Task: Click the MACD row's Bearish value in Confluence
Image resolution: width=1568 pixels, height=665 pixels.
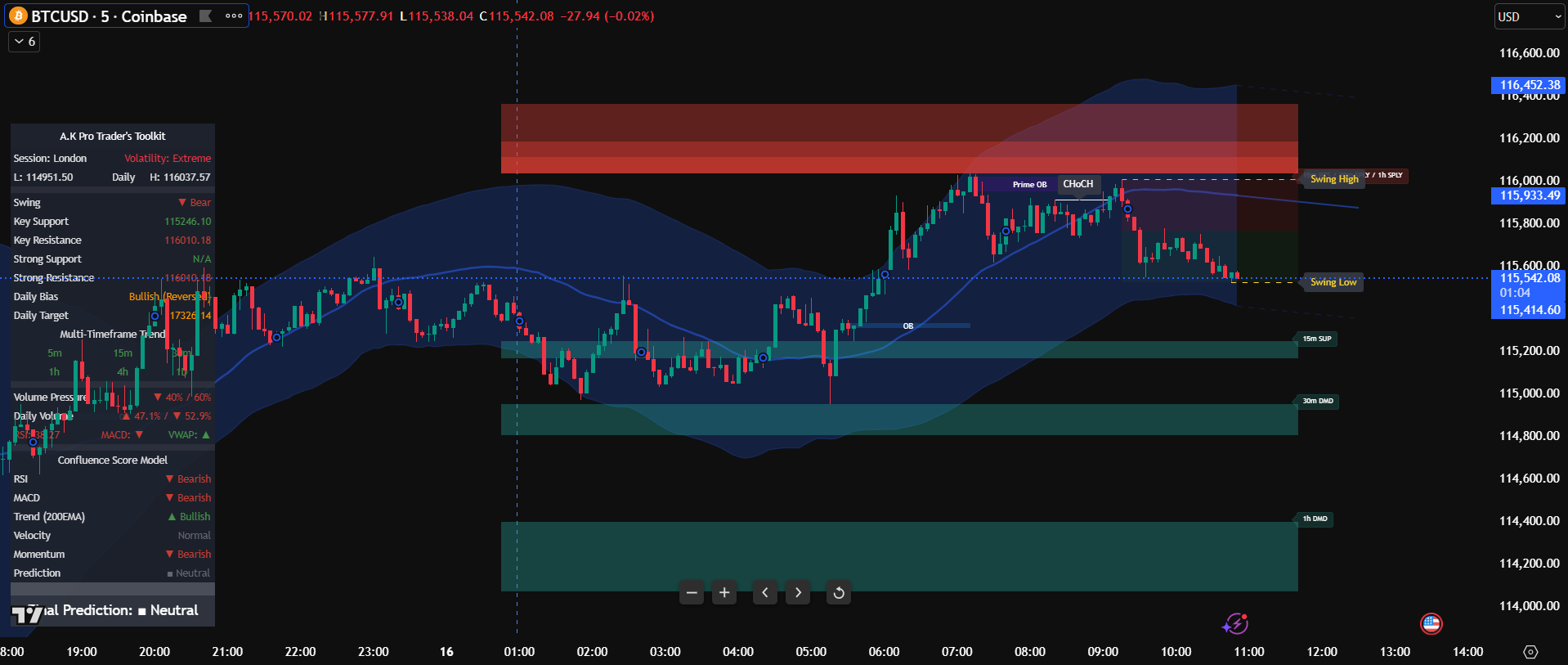Action: click(x=188, y=498)
